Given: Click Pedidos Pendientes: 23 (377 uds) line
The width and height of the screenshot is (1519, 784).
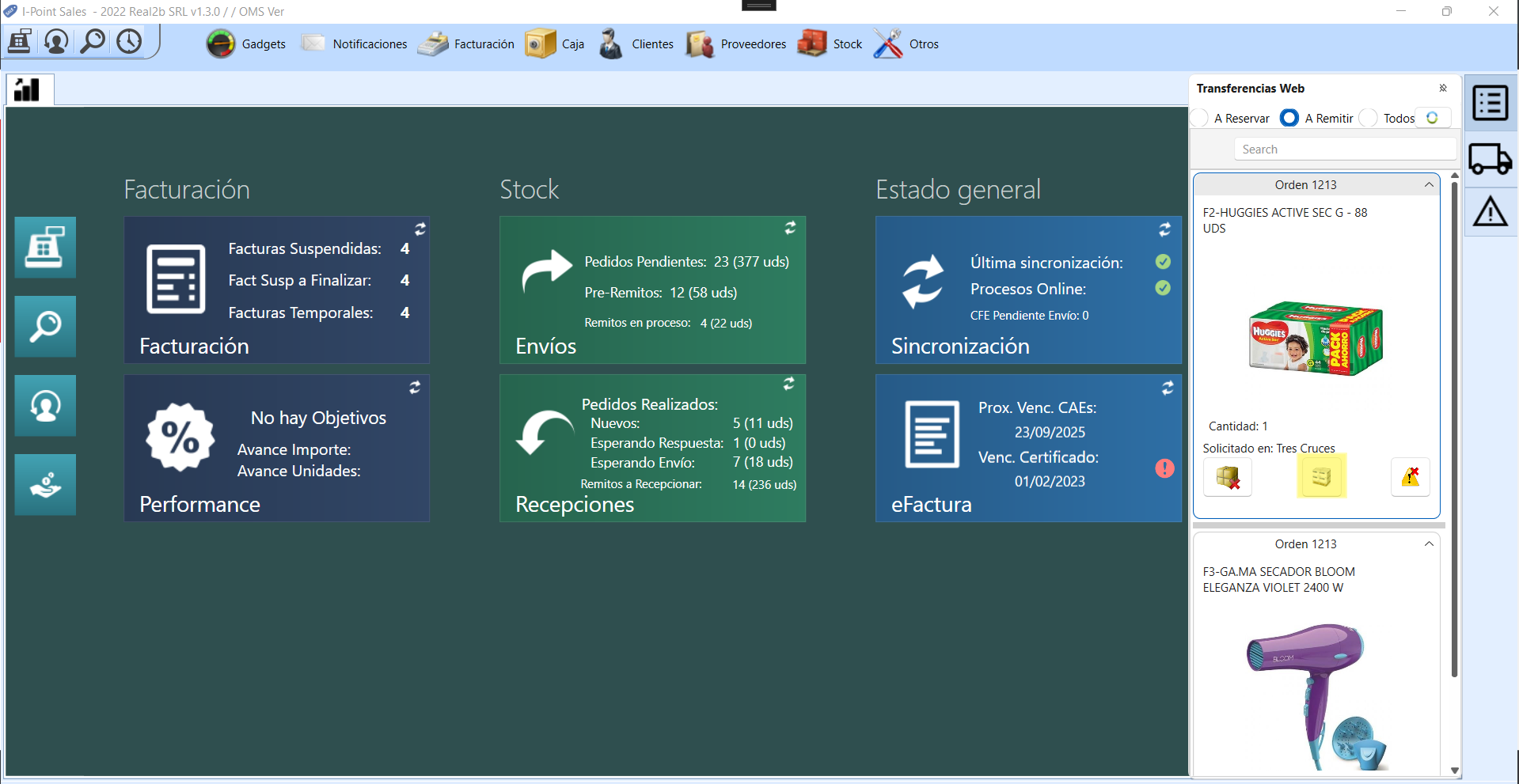Looking at the screenshot, I should [686, 262].
